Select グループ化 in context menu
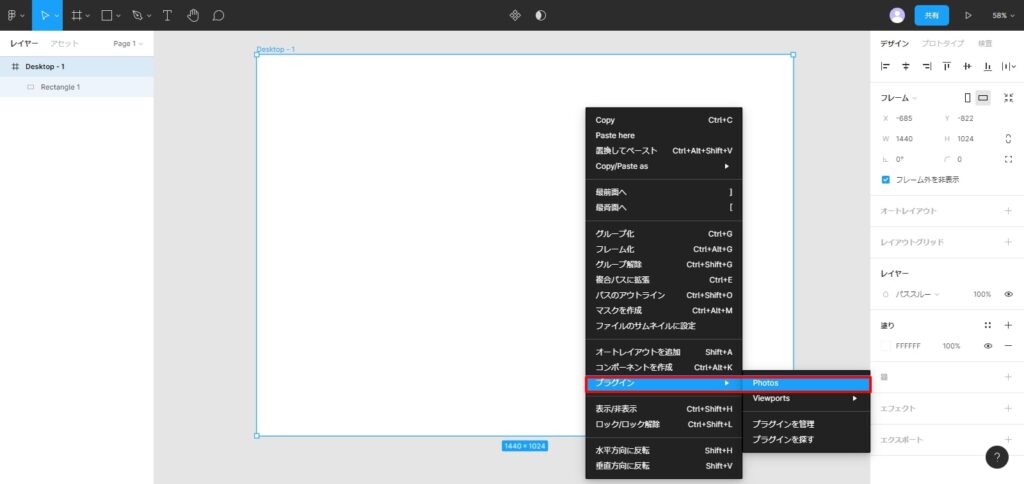Viewport: 1024px width, 484px height. [x=615, y=234]
